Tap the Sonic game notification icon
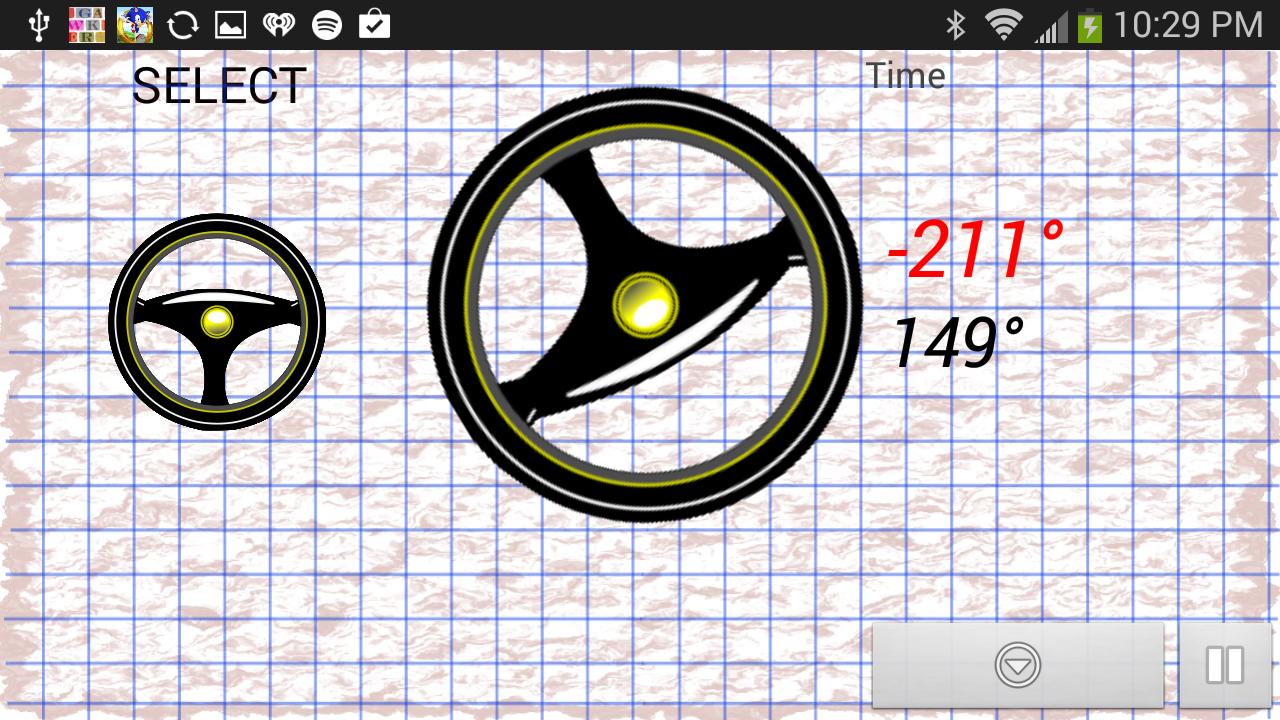 135,25
